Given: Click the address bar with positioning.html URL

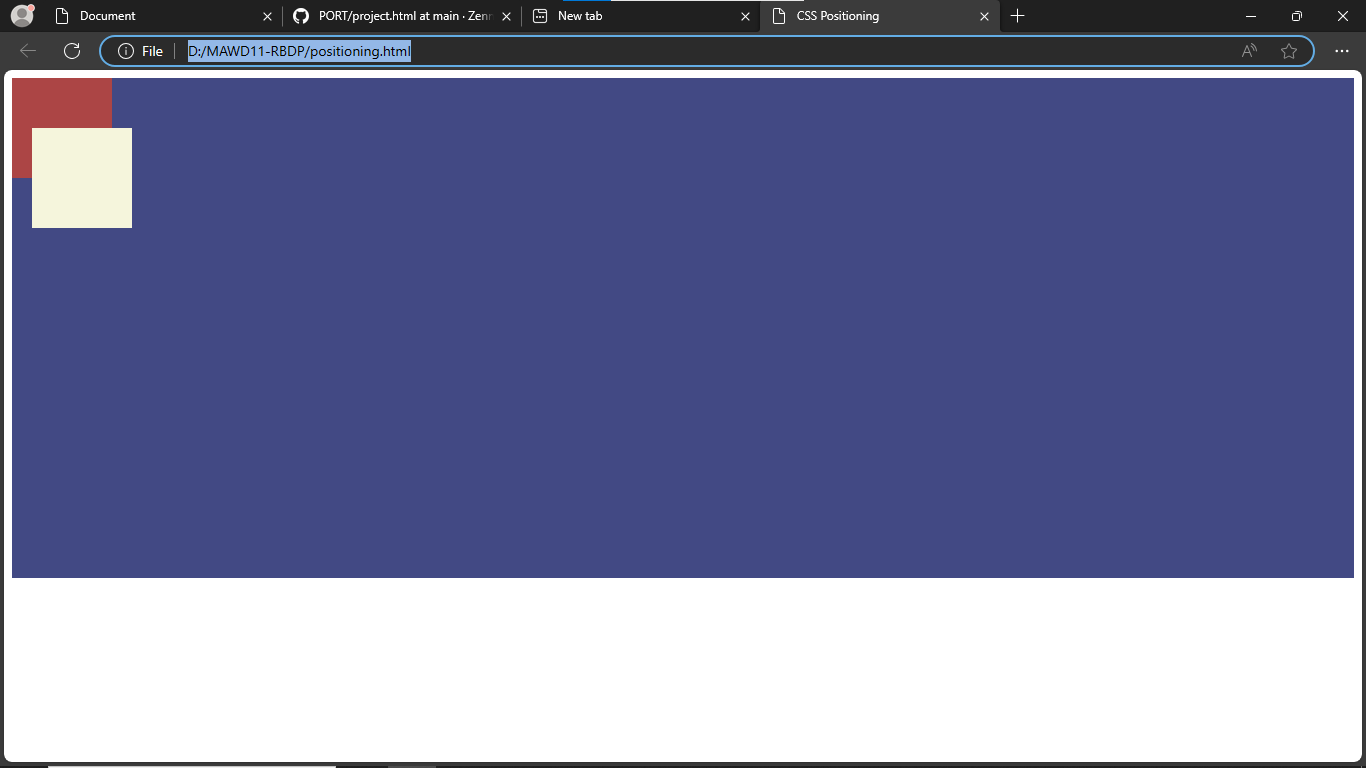Looking at the screenshot, I should [x=700, y=51].
